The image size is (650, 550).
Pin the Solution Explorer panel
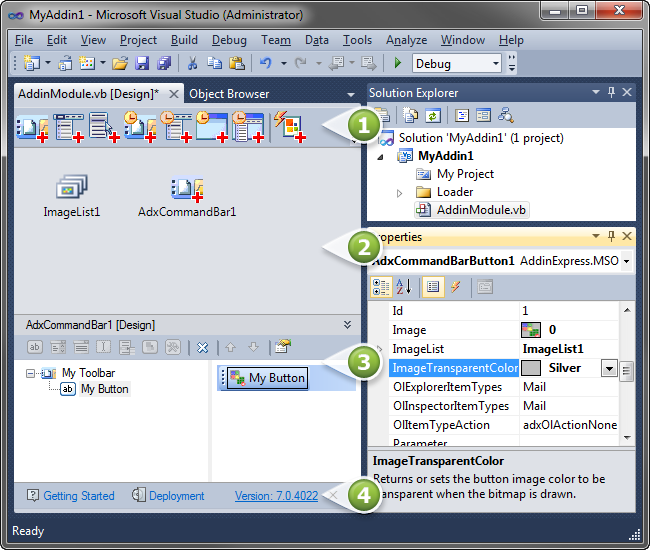click(611, 92)
